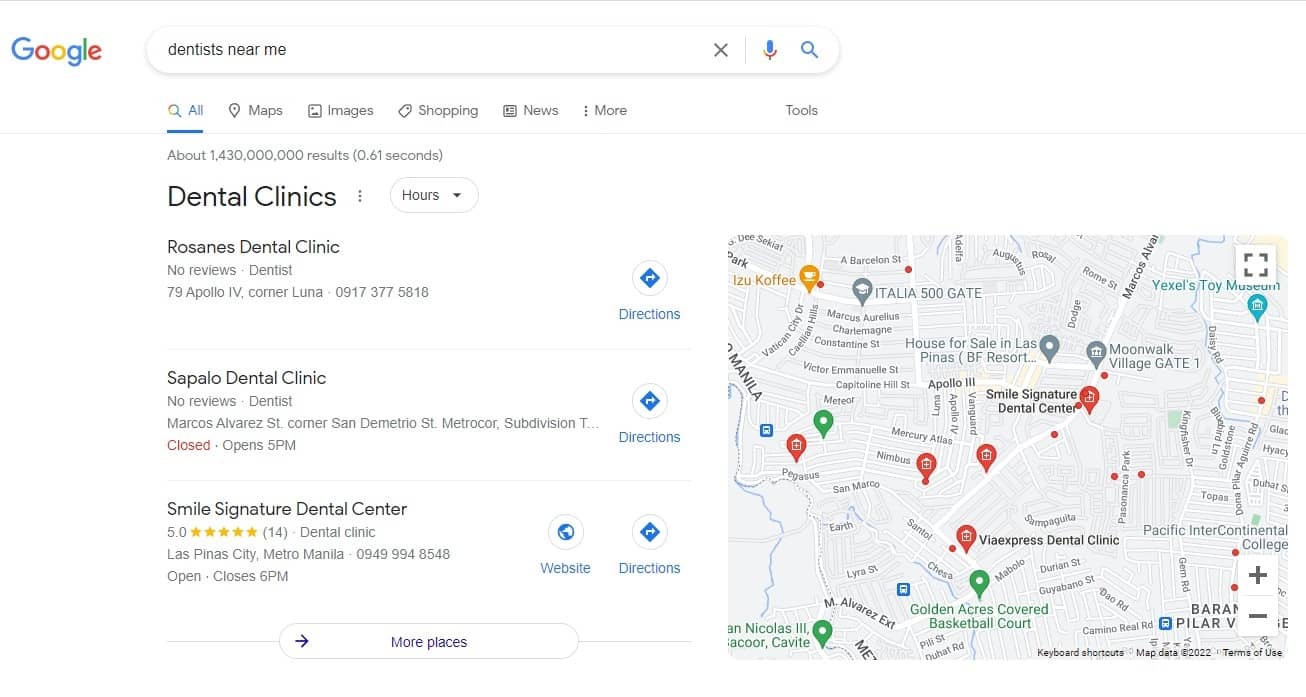Clear the search box with X icon
Screen dimensions: 1306x697
(x=720, y=50)
